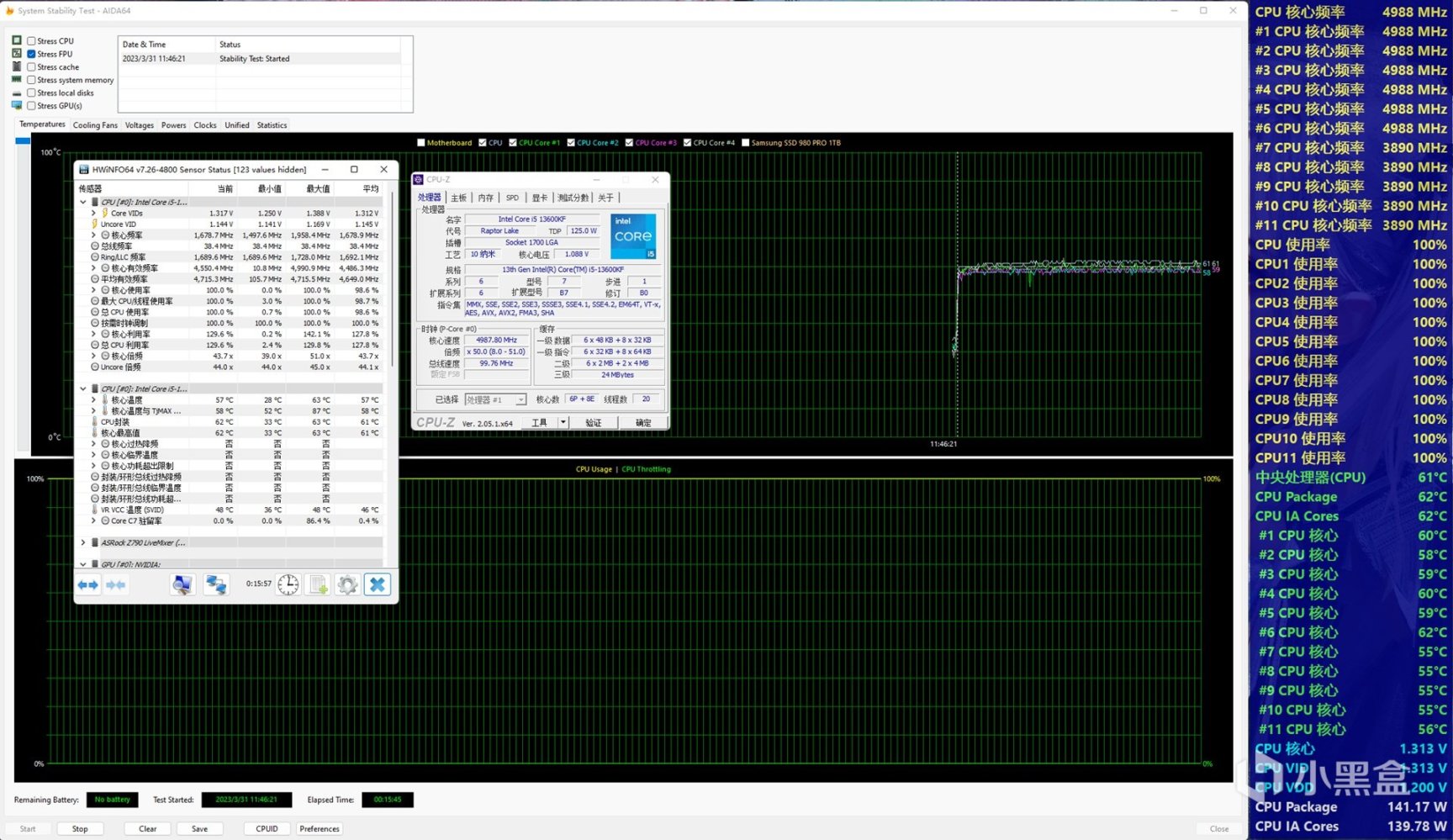1453x840 pixels.
Task: Click HWiNFO magnifier monitor icon
Action: tap(182, 584)
